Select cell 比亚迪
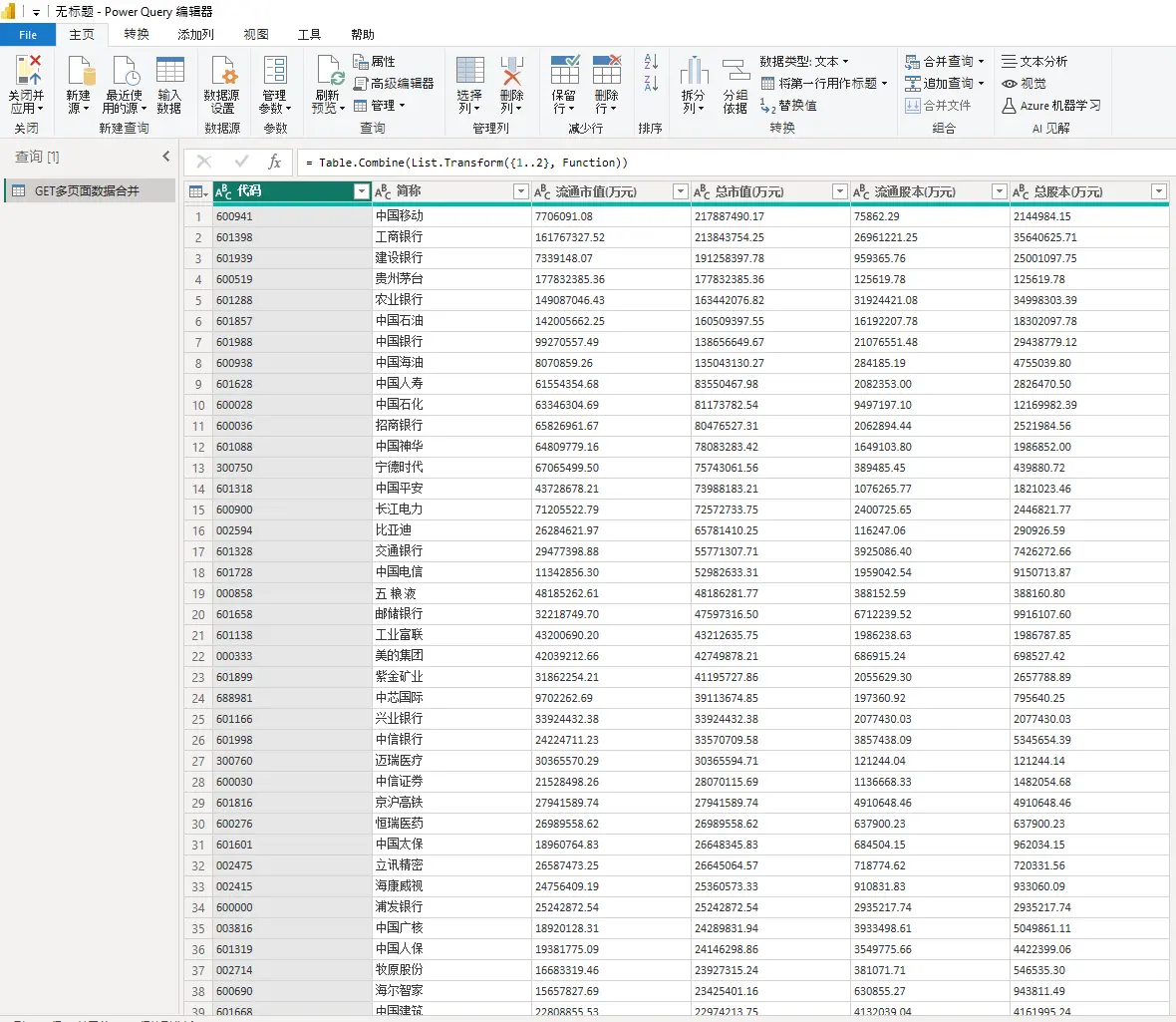This screenshot has width=1176, height=1022. [x=451, y=530]
